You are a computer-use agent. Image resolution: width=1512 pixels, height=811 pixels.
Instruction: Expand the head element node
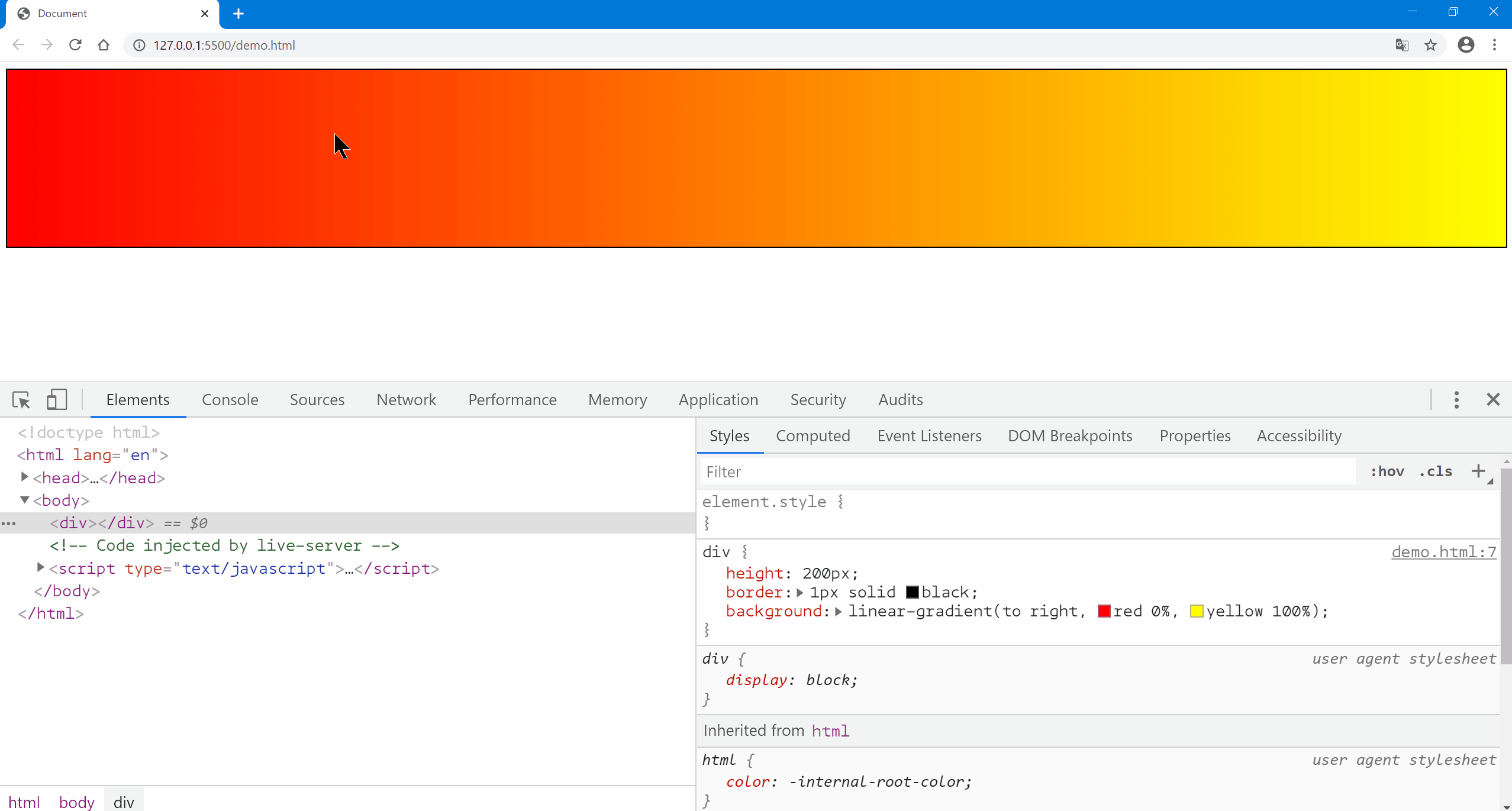pyautogui.click(x=24, y=477)
